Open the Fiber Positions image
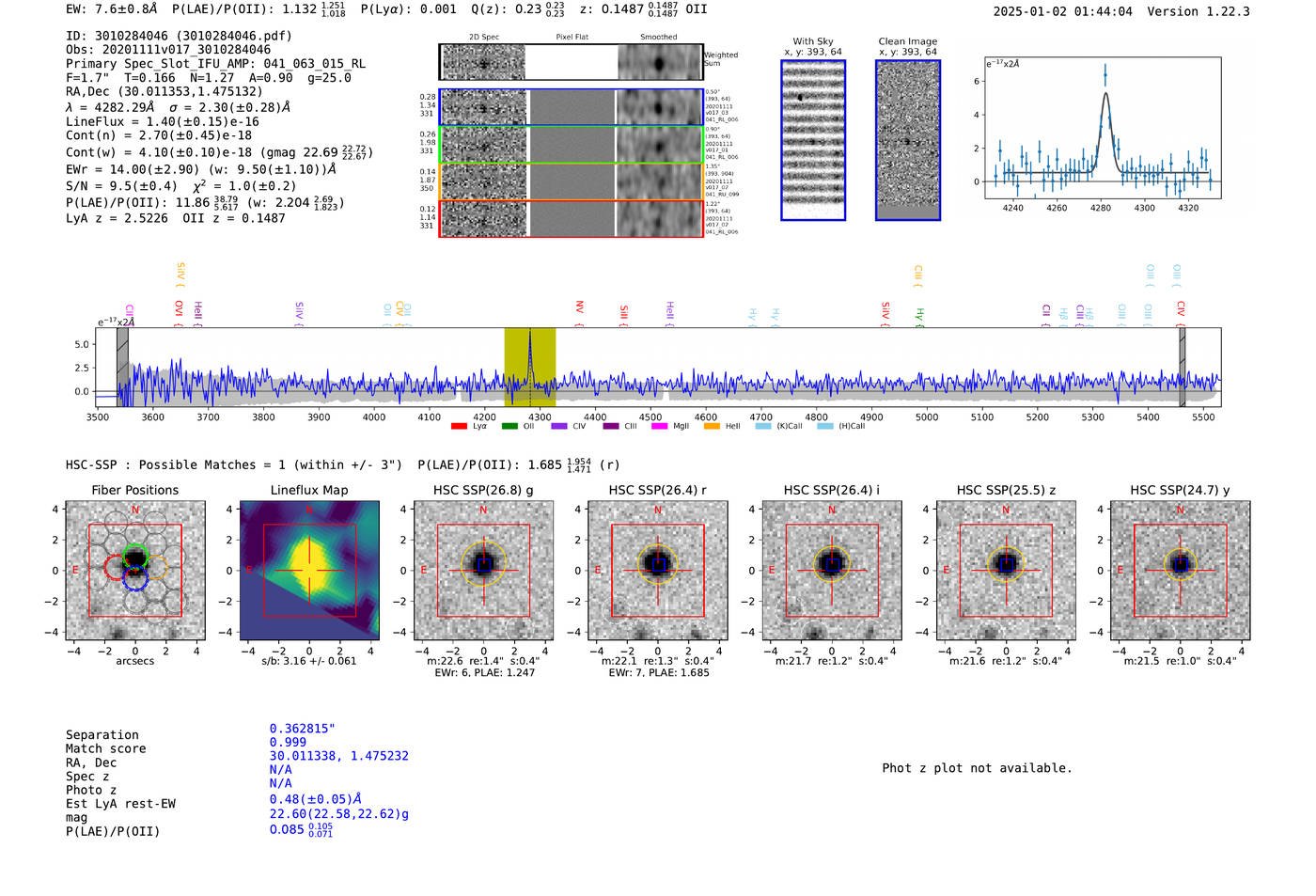The image size is (1316, 896). click(x=135, y=571)
